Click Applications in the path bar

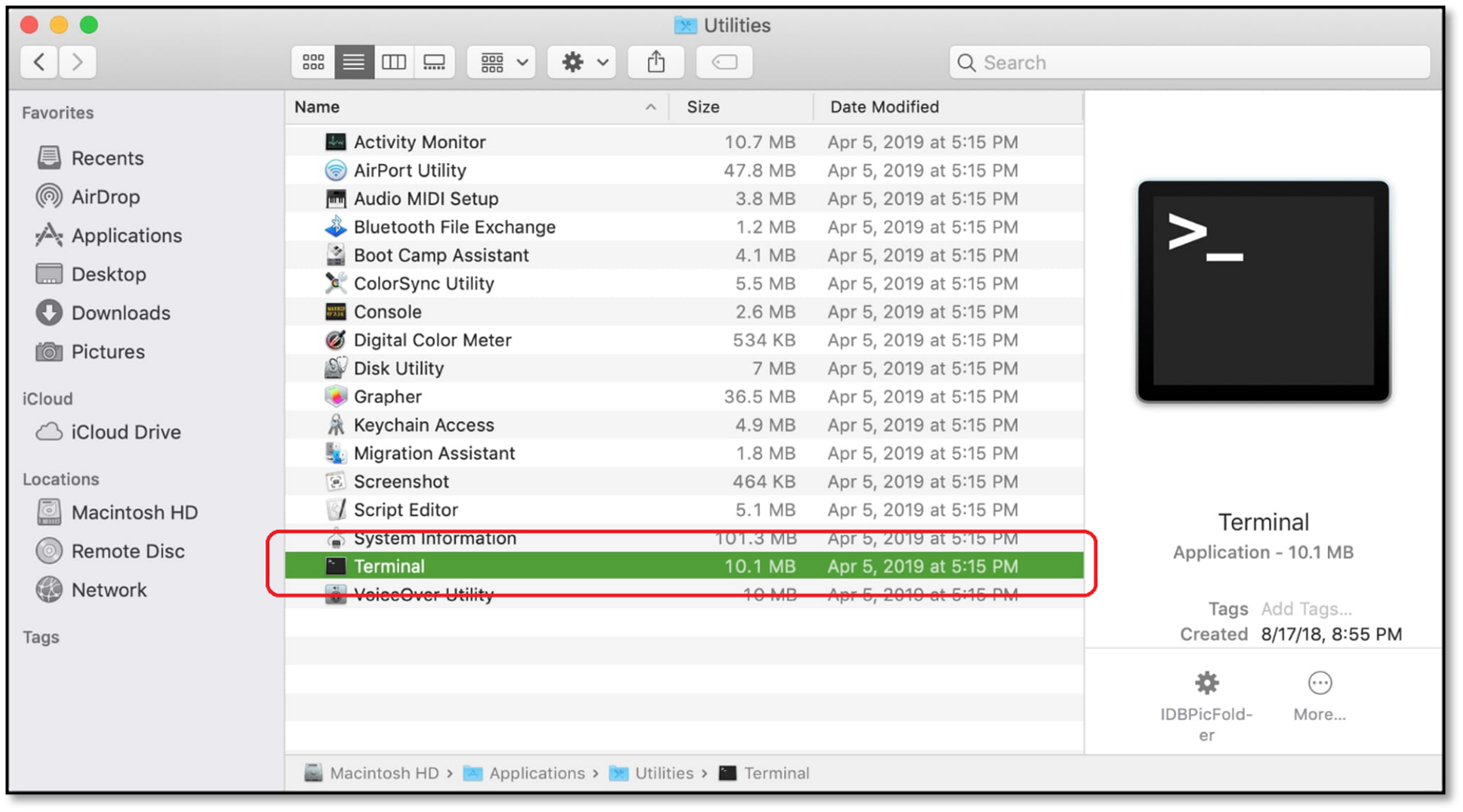(524, 773)
